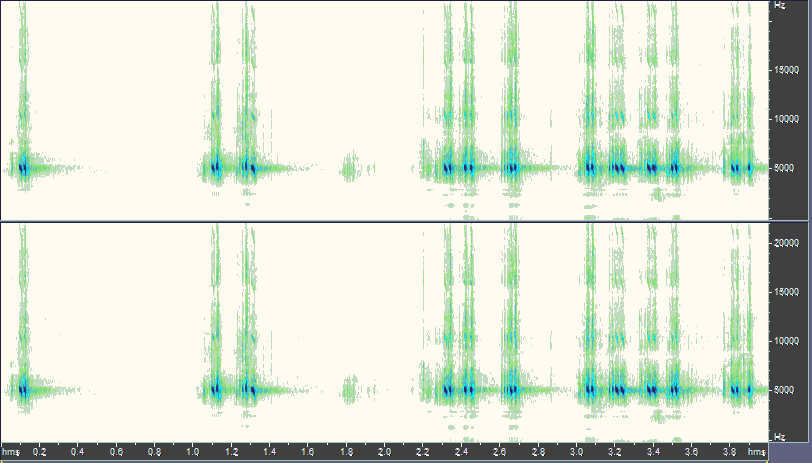Click the Hz label below the lower scale

[x=780, y=437]
